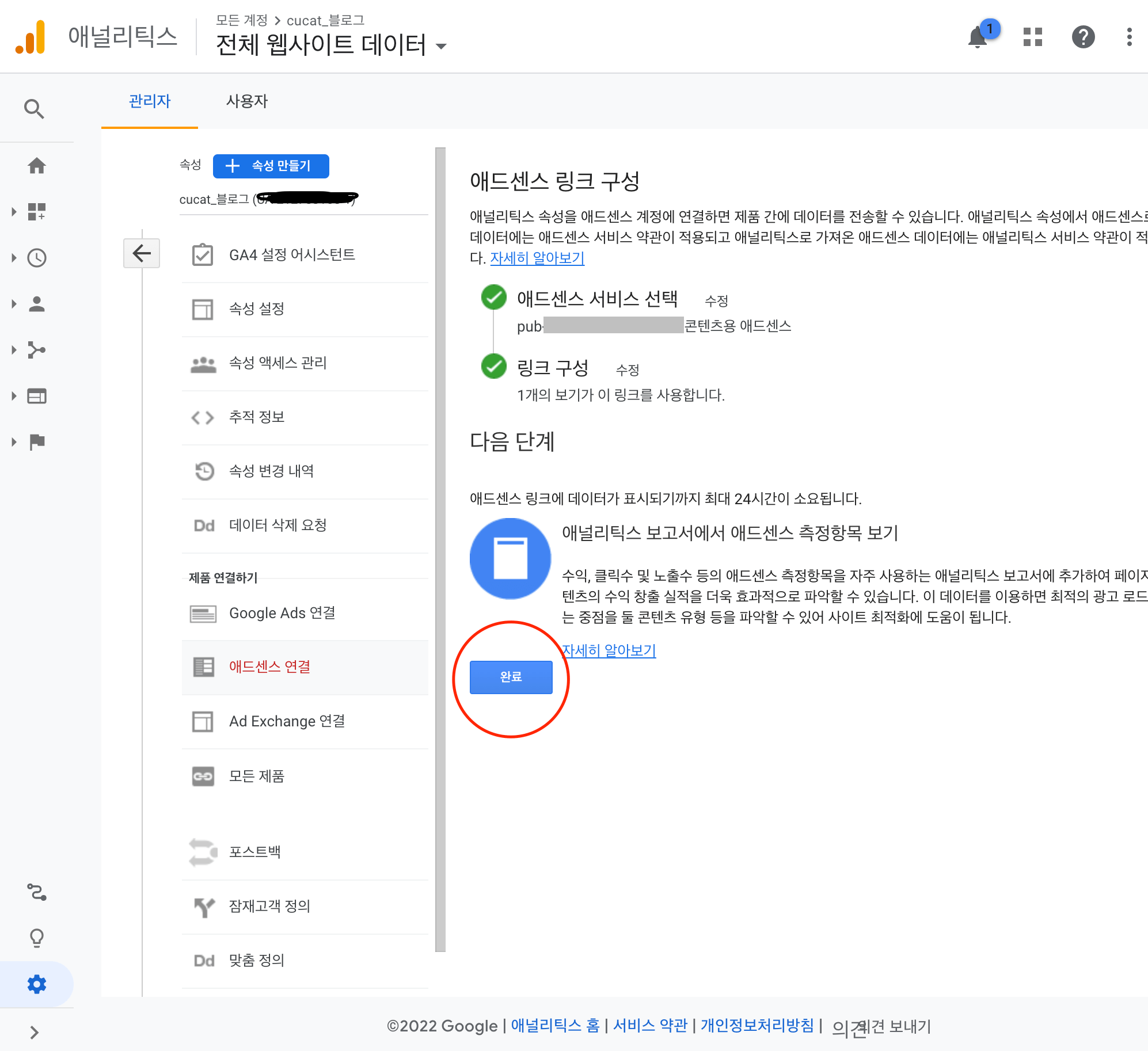Click the blue report illustration icon
Image resolution: width=1148 pixels, height=1051 pixels.
coord(510,558)
